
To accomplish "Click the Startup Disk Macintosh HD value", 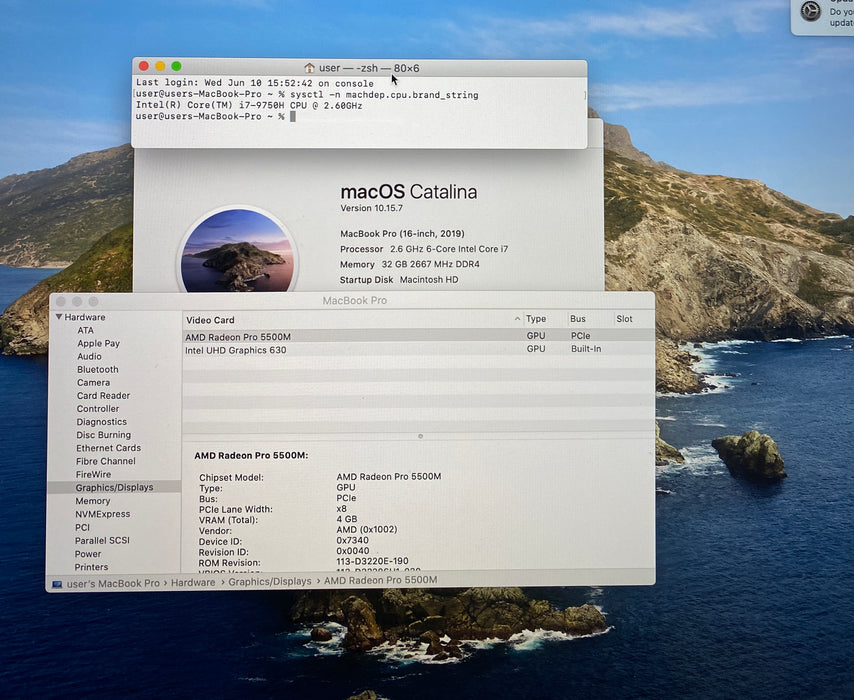I will click(x=429, y=279).
